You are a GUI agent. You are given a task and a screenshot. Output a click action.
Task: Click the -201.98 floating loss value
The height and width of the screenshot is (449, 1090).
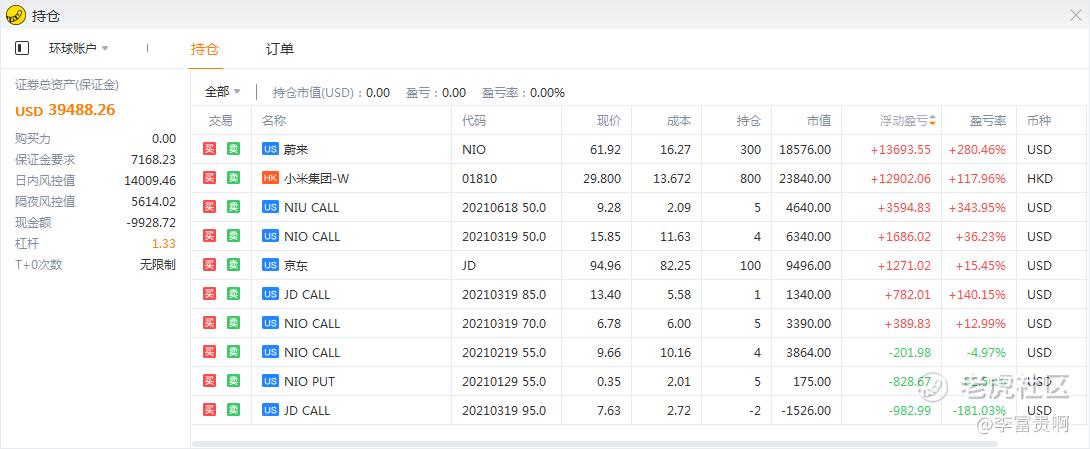[x=909, y=352]
